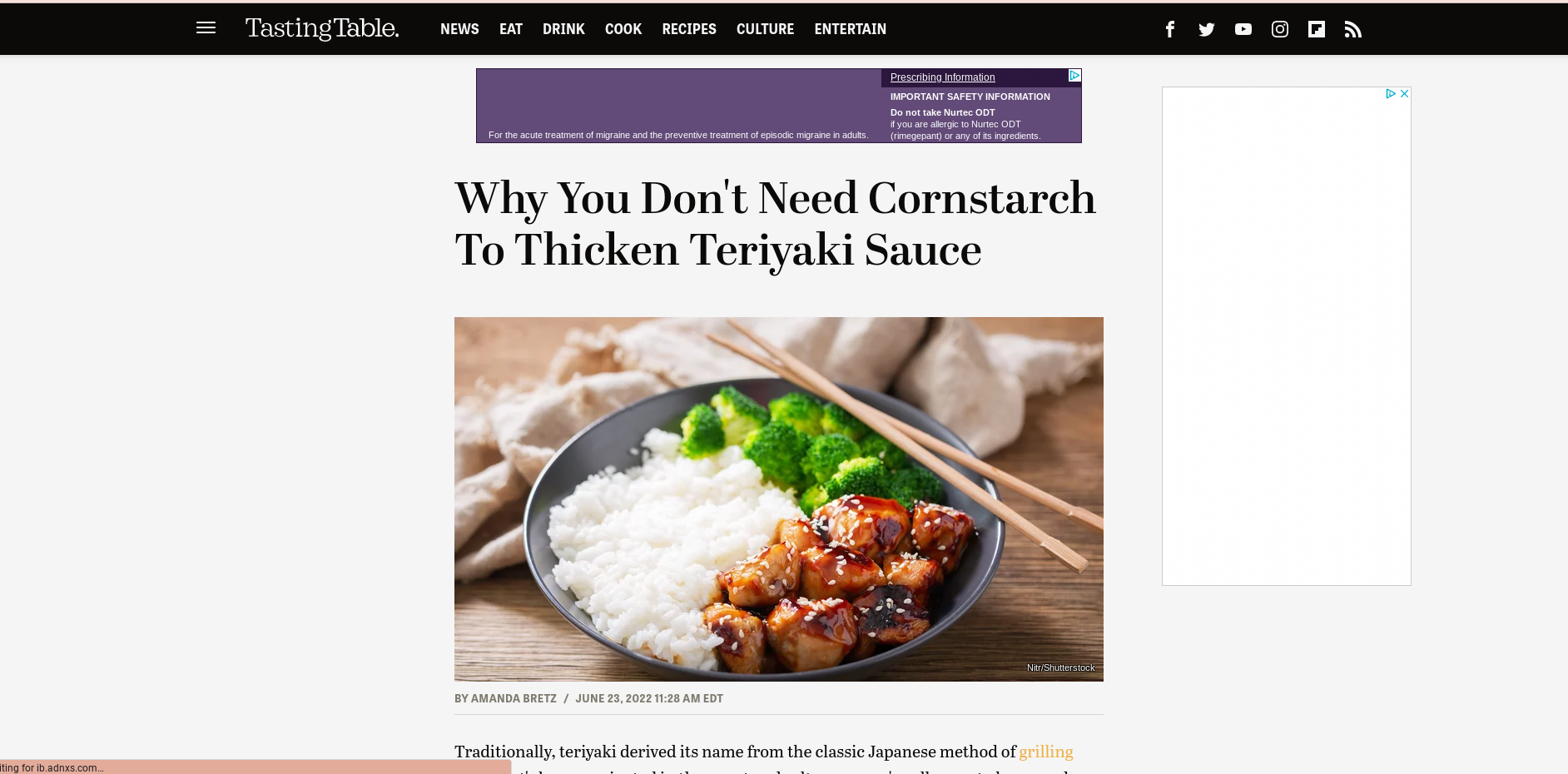
Task: Click the Prescribing Information ad link
Action: pos(942,77)
